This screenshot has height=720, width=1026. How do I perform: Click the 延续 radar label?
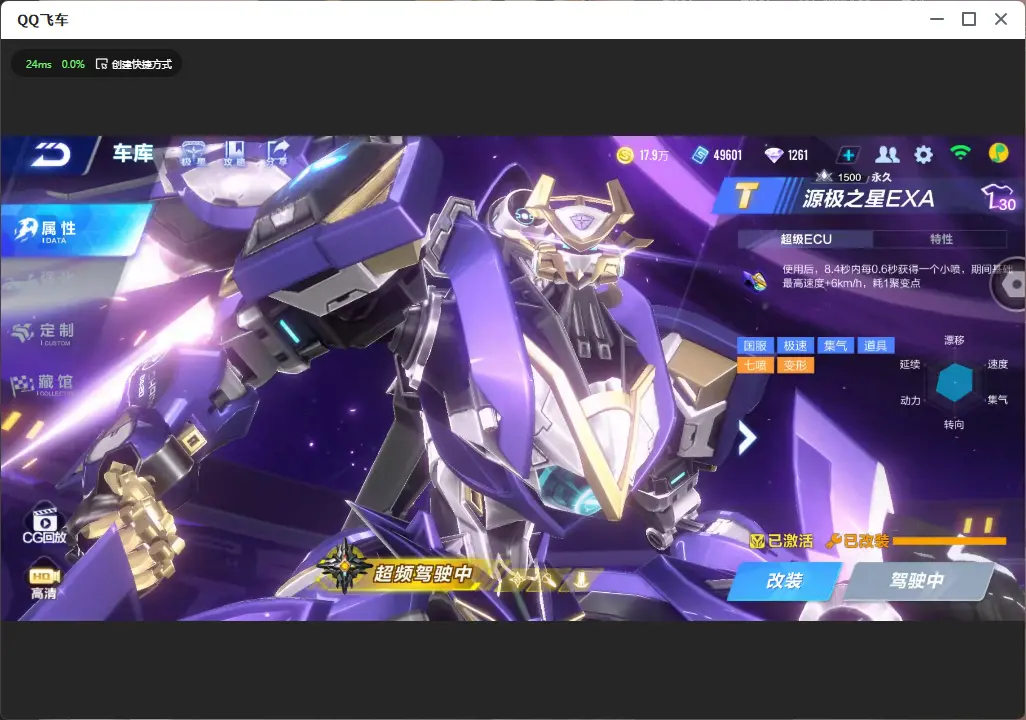(x=910, y=364)
